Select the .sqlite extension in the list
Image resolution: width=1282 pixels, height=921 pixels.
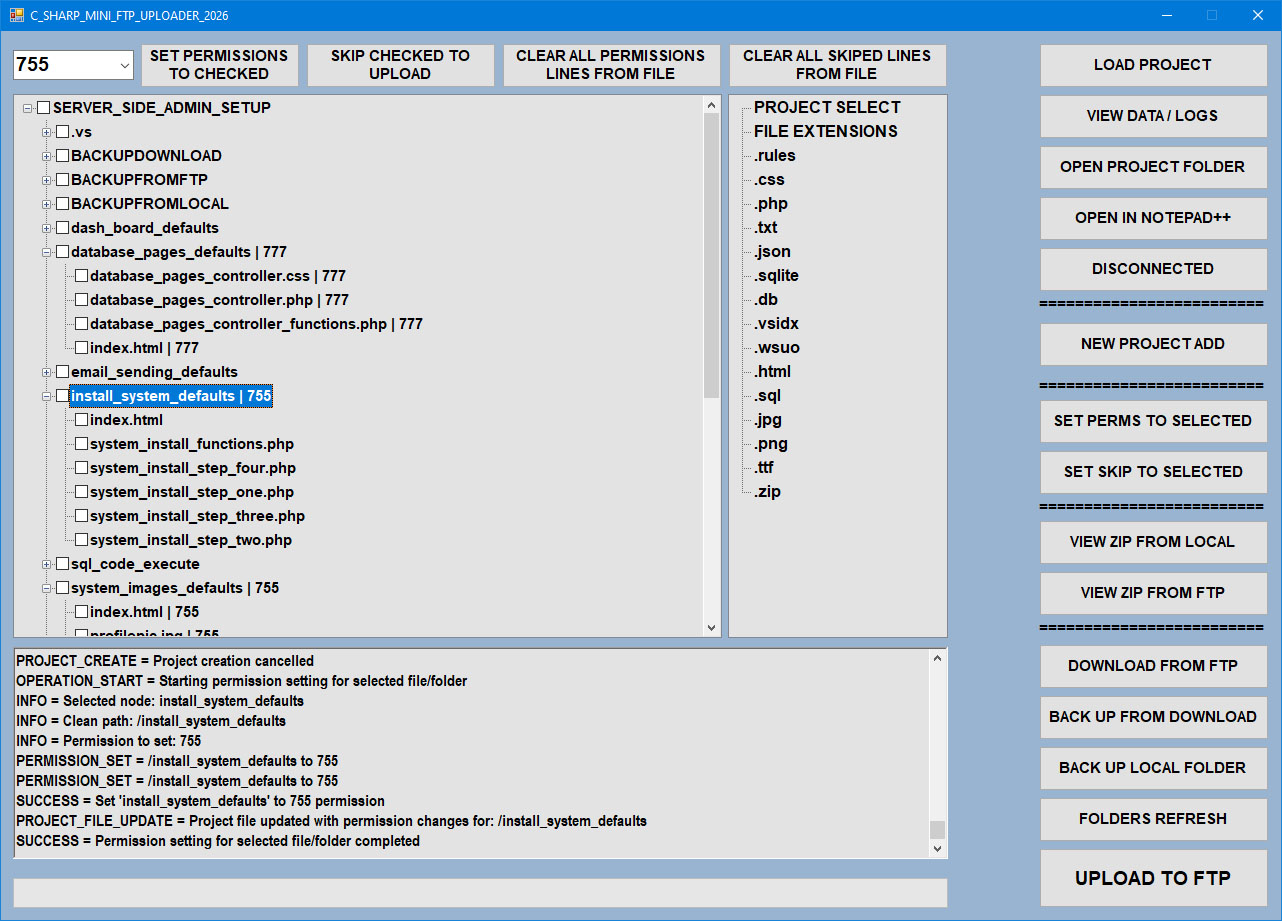776,276
